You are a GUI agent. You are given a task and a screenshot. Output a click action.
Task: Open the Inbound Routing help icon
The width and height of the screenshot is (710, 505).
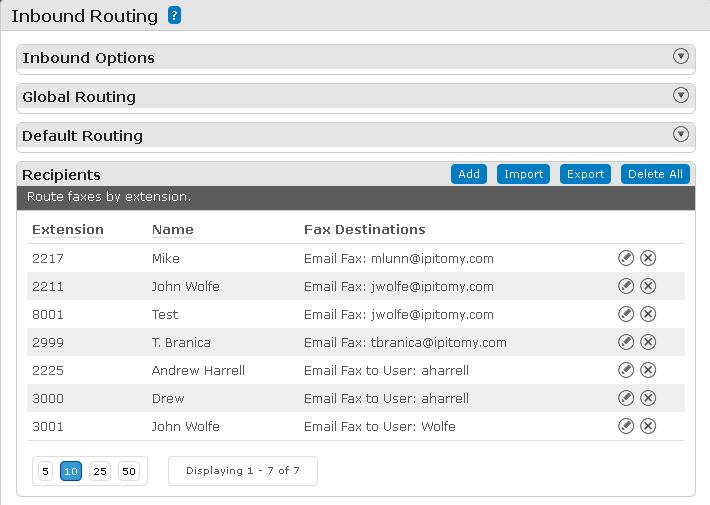pyautogui.click(x=174, y=15)
